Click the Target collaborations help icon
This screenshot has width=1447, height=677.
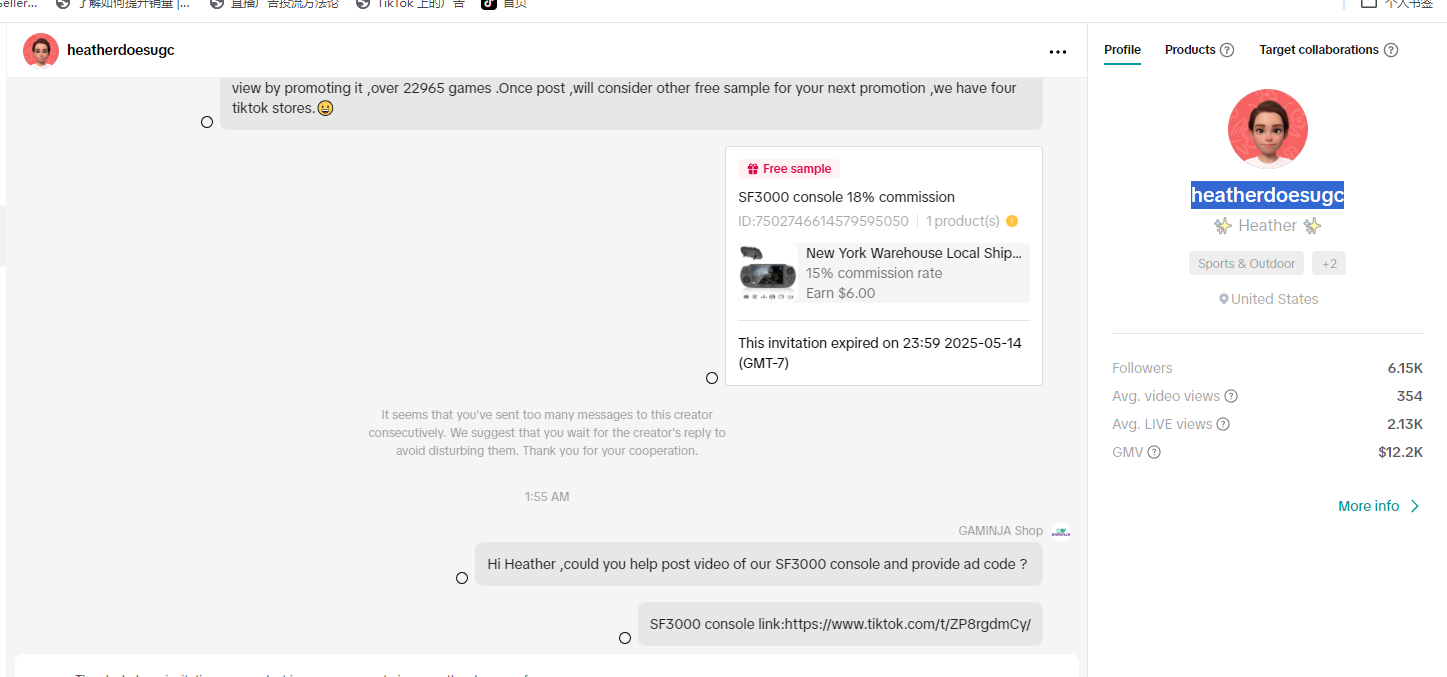[x=1391, y=50]
